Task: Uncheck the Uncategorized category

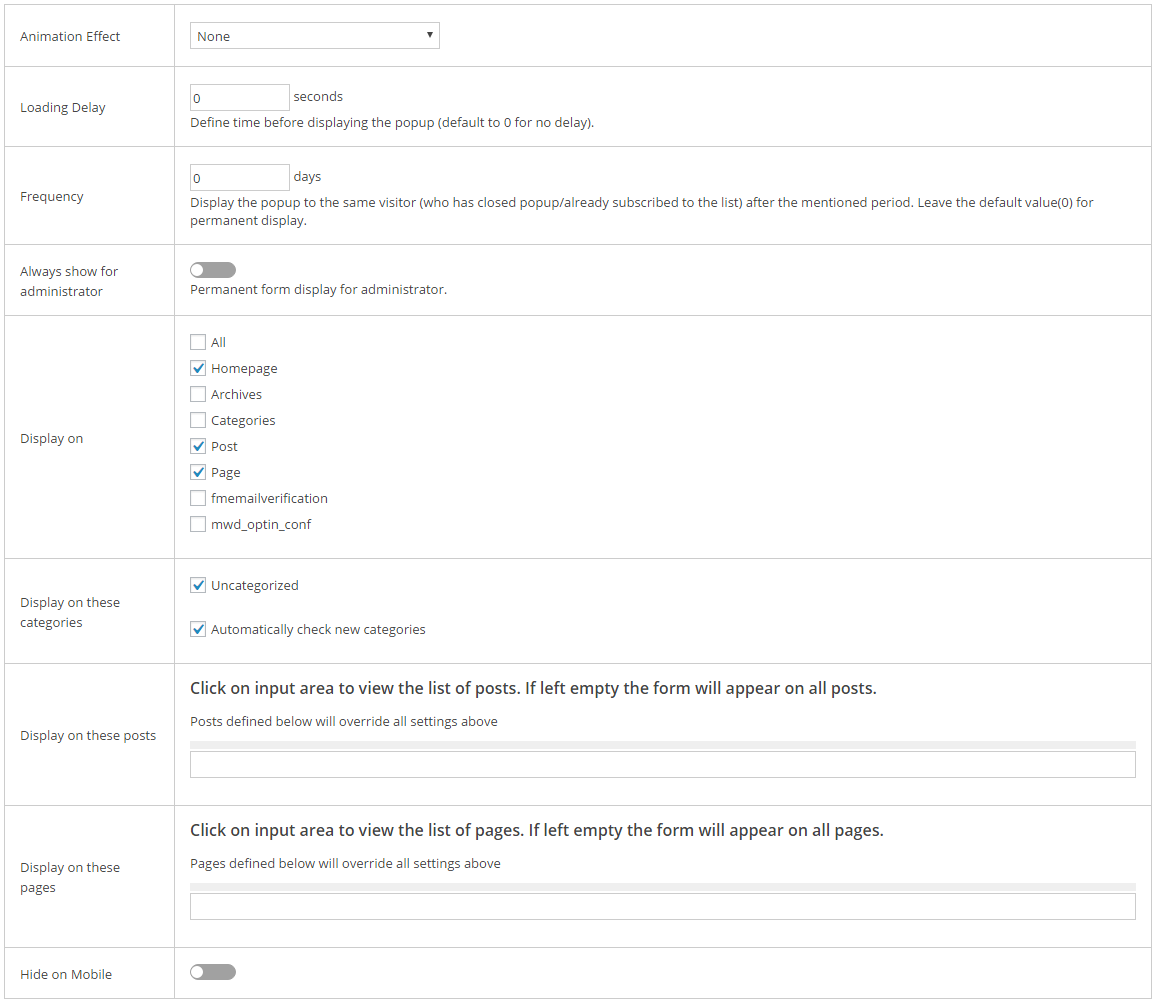Action: click(198, 585)
